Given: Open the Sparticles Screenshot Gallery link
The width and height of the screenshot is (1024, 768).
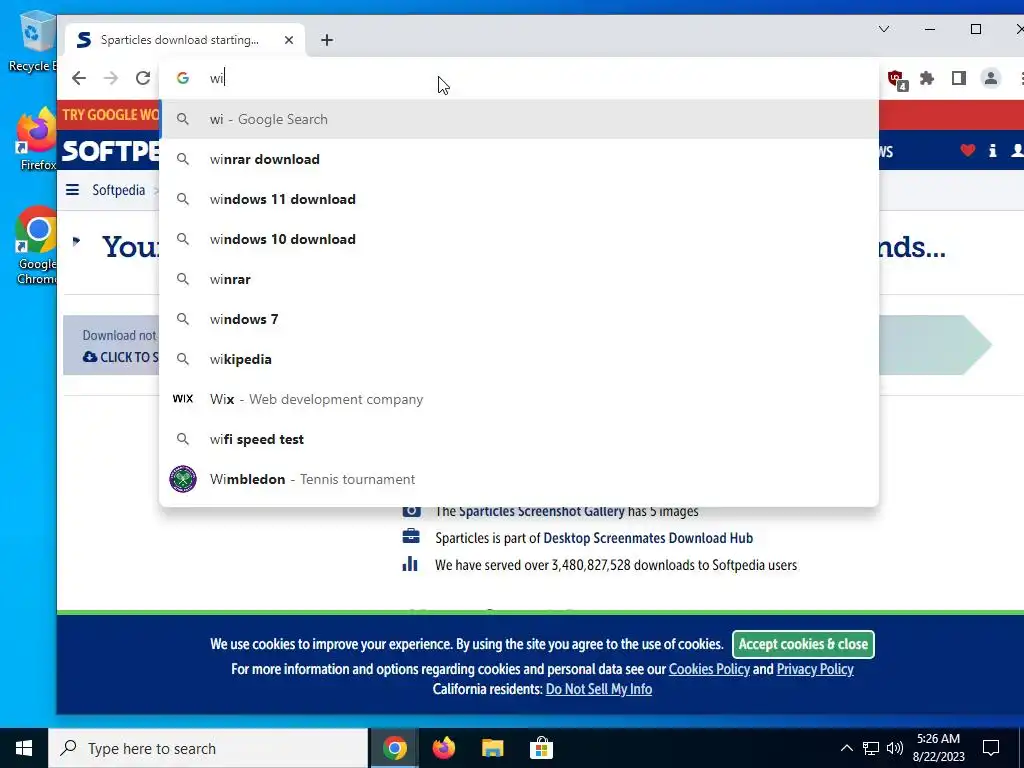Looking at the screenshot, I should coord(541,511).
